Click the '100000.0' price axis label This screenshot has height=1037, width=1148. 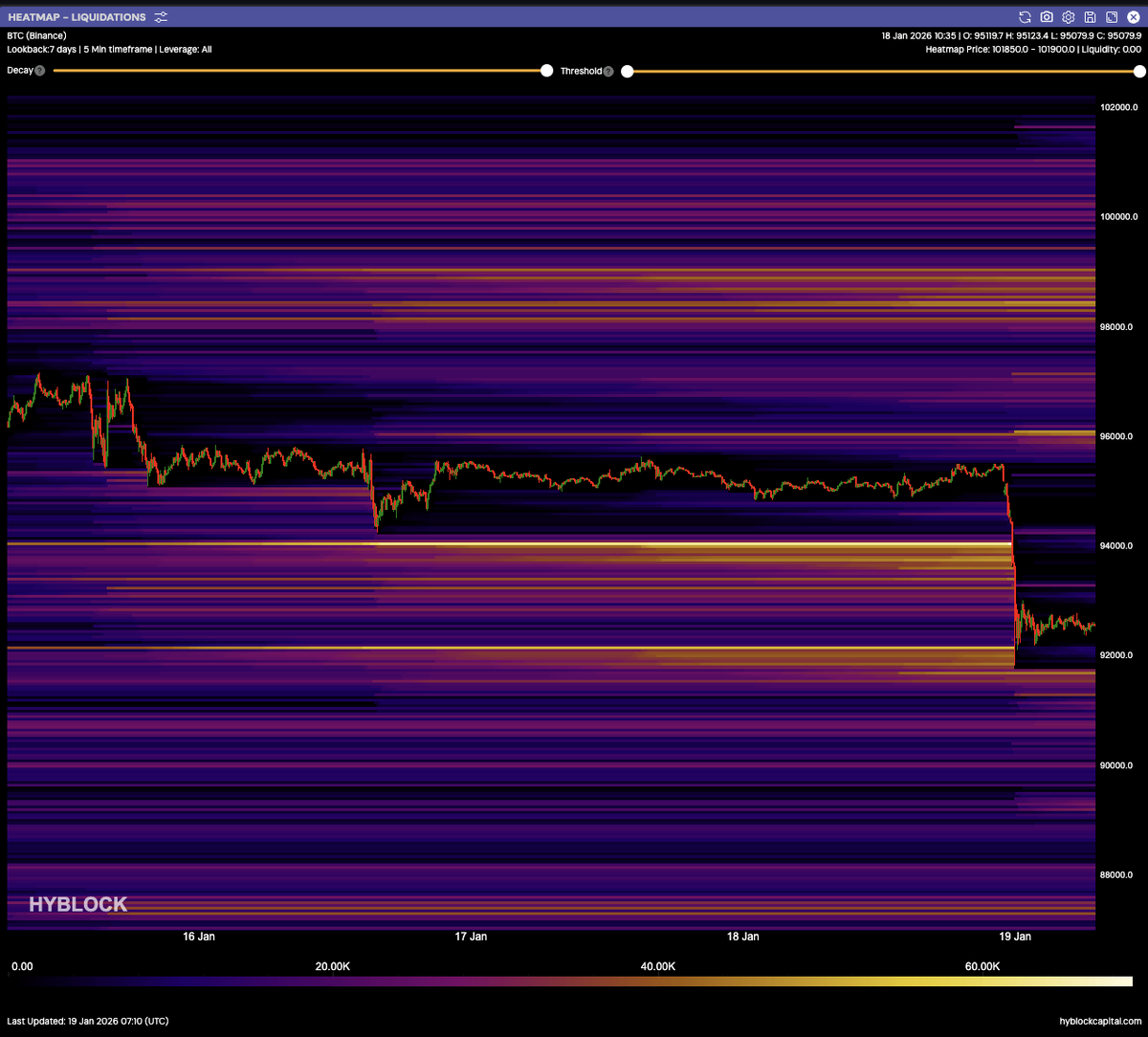[x=1117, y=217]
